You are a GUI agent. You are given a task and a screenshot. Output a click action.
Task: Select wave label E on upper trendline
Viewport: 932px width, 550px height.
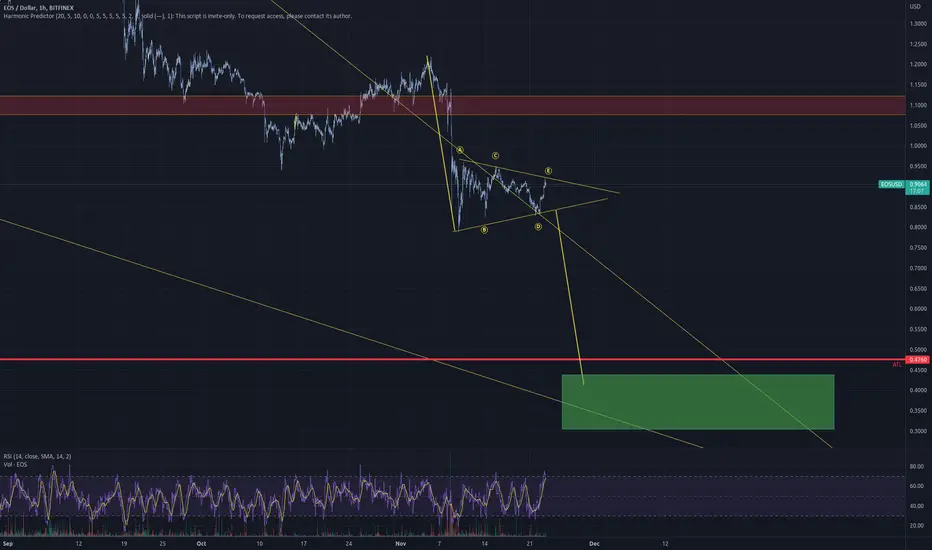(x=548, y=171)
